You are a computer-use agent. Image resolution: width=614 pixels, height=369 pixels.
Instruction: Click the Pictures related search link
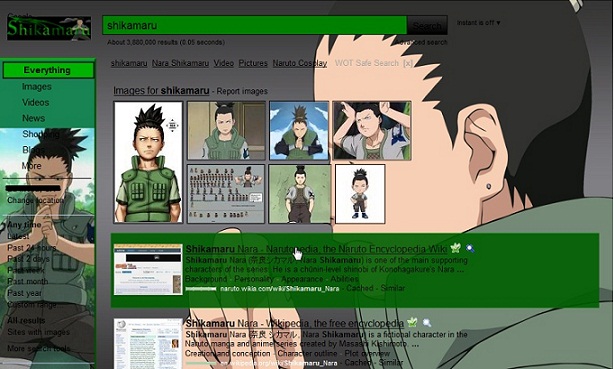click(253, 63)
